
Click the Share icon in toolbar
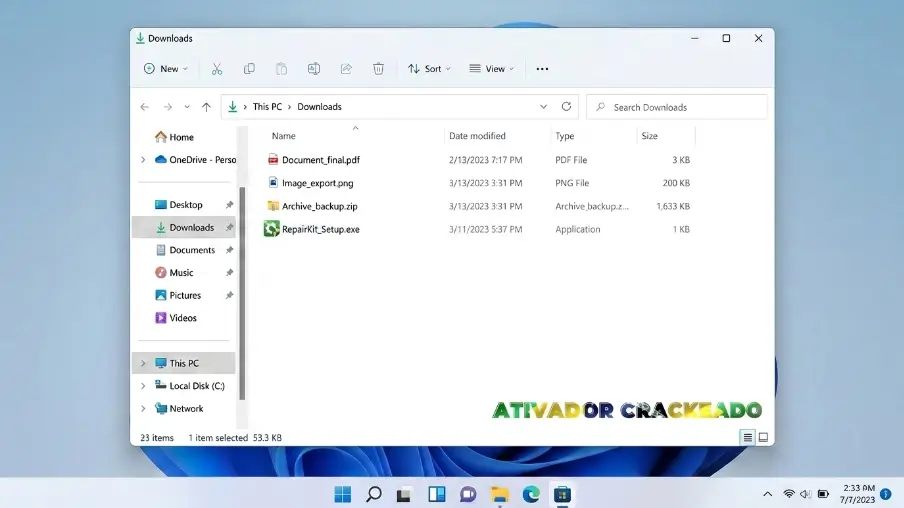(x=346, y=69)
